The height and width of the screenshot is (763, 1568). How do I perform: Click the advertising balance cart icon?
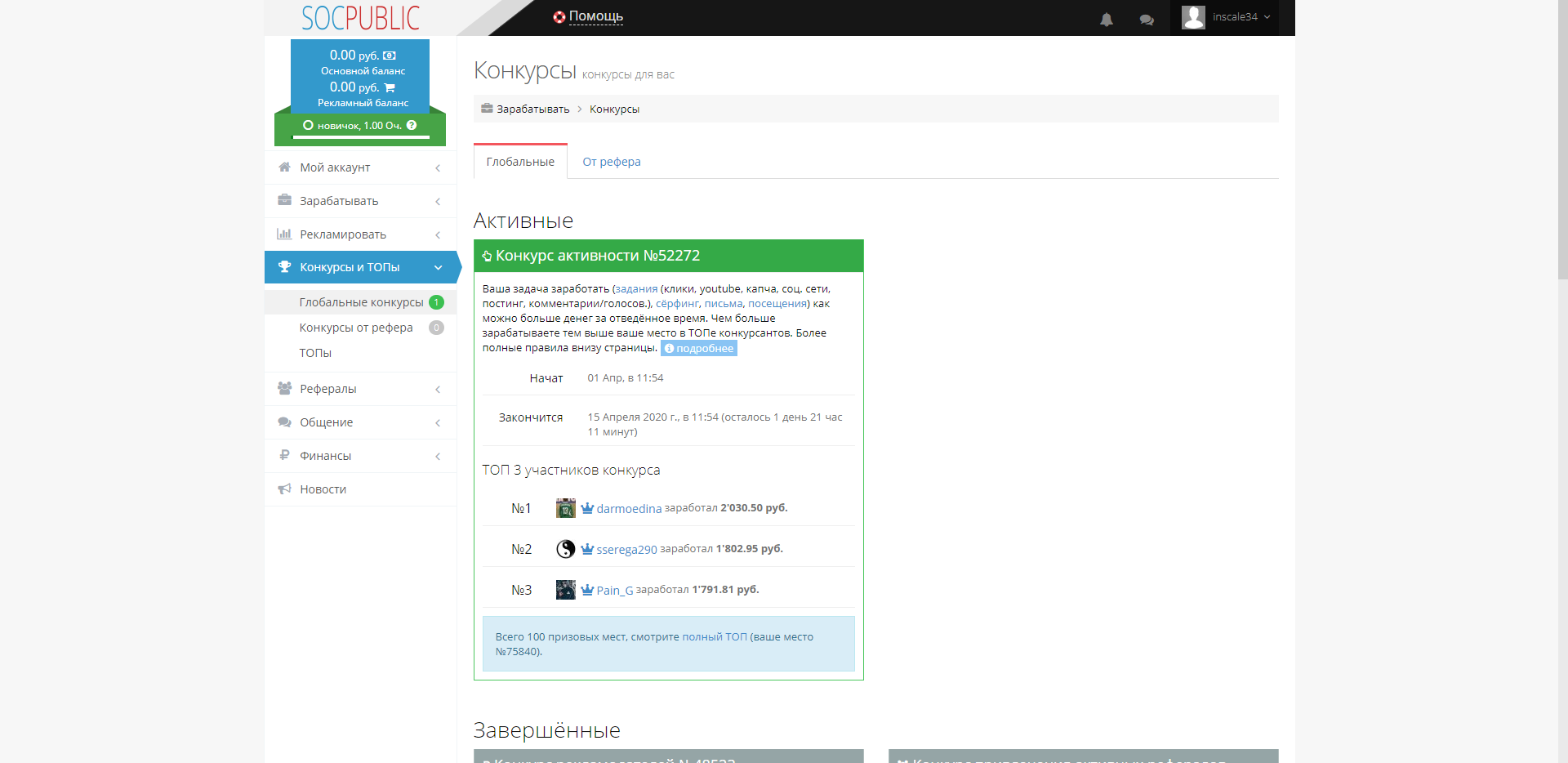pyautogui.click(x=390, y=87)
